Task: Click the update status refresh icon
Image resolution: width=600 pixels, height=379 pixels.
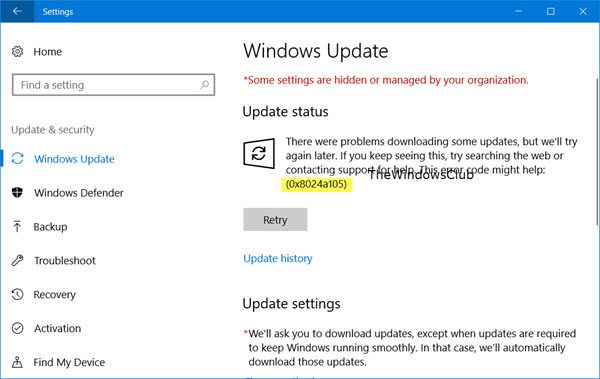Action: point(259,154)
